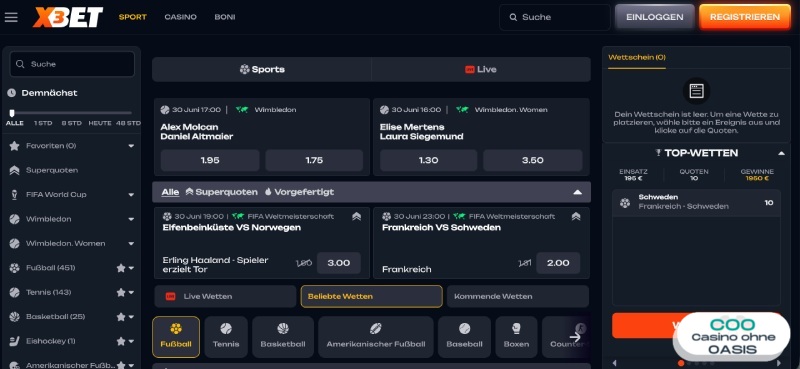The width and height of the screenshot is (800, 369).
Task: Click the Tennis (143) ball icon
Action: pos(14,292)
